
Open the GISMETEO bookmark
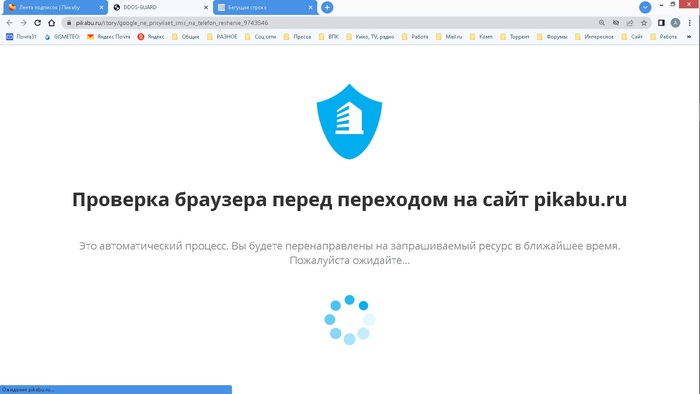pos(62,37)
